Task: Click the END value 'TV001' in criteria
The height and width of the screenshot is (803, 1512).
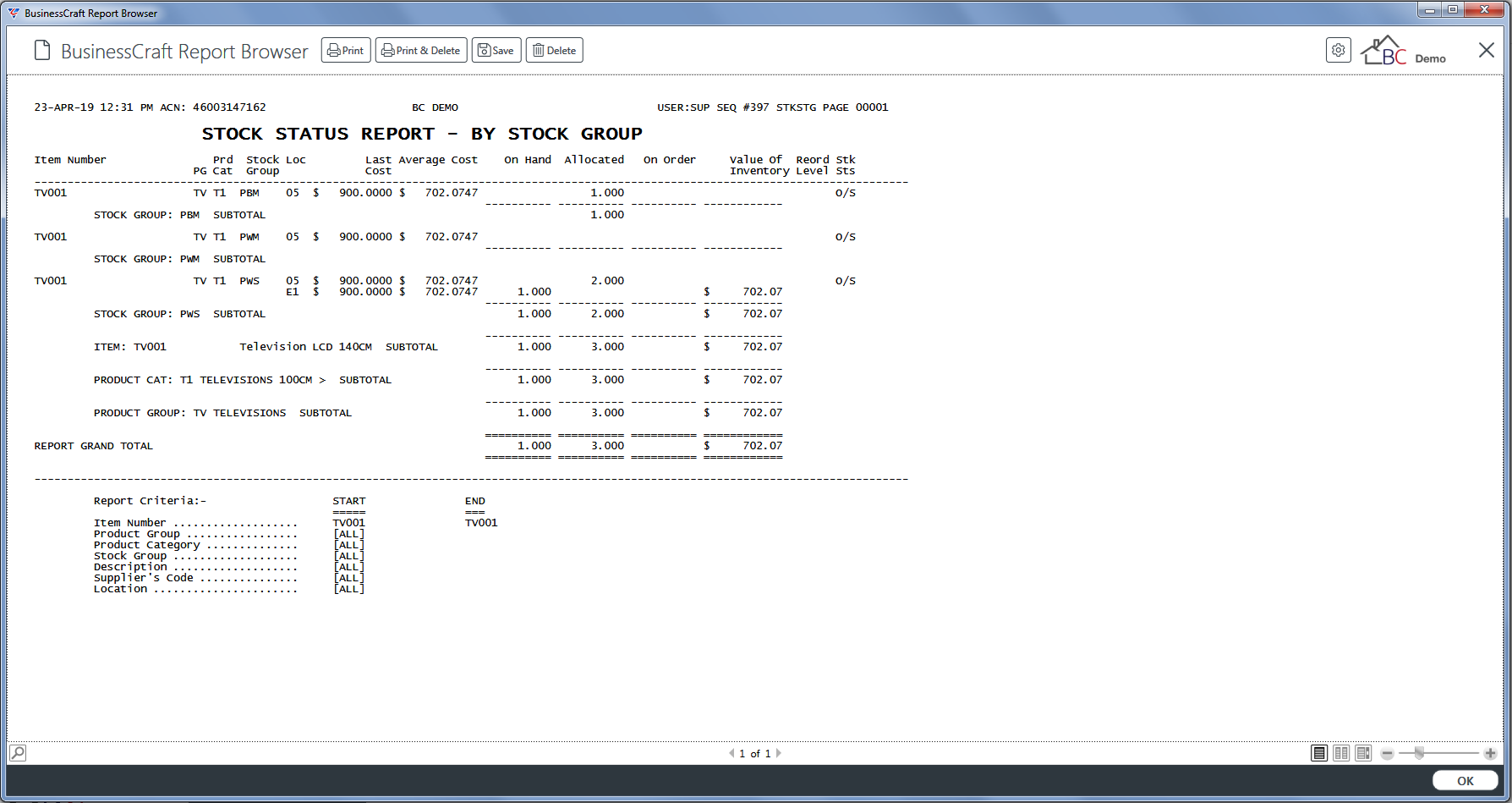Action: [481, 523]
